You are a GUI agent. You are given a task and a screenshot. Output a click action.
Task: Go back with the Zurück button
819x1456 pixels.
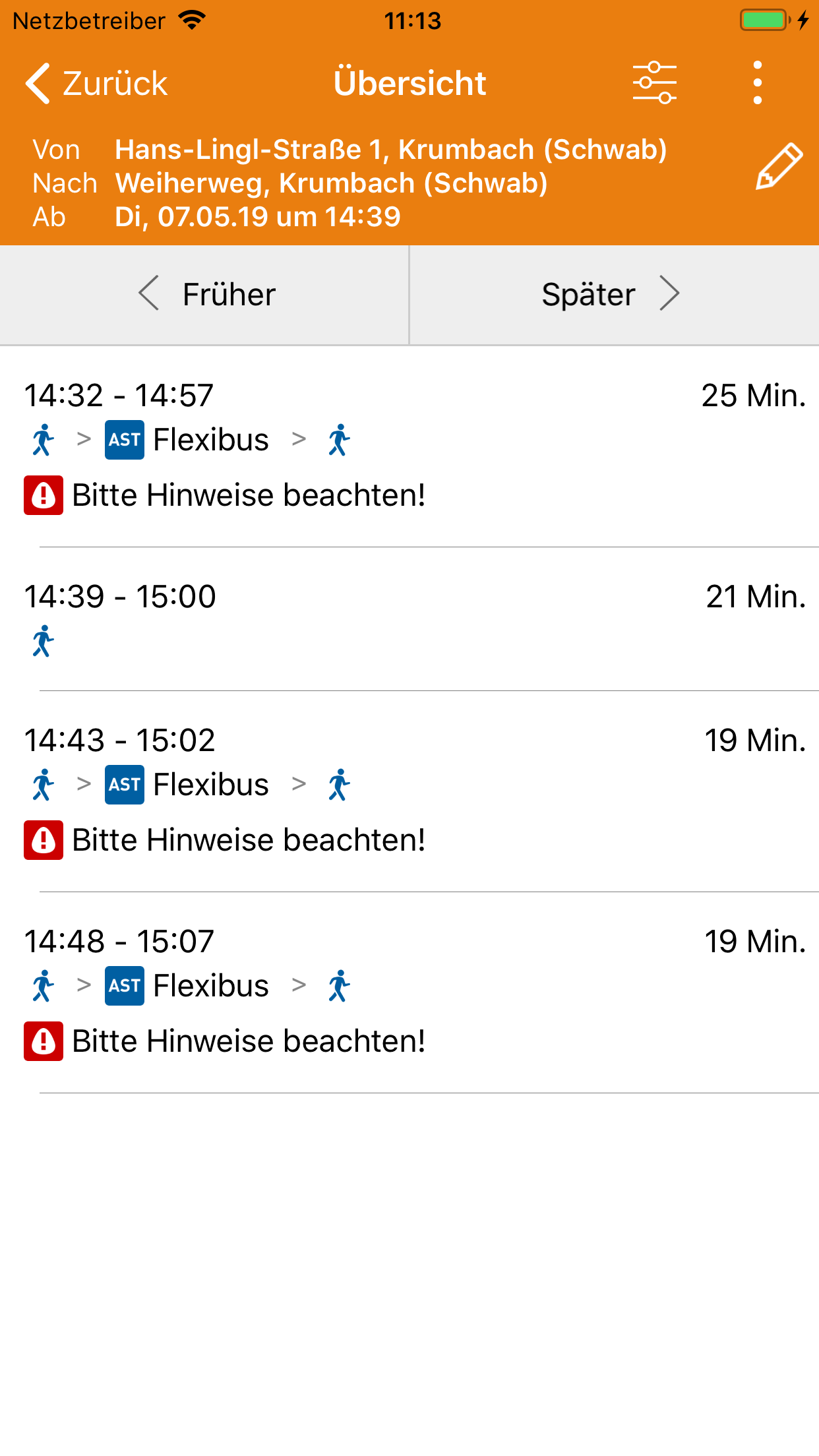point(97,83)
